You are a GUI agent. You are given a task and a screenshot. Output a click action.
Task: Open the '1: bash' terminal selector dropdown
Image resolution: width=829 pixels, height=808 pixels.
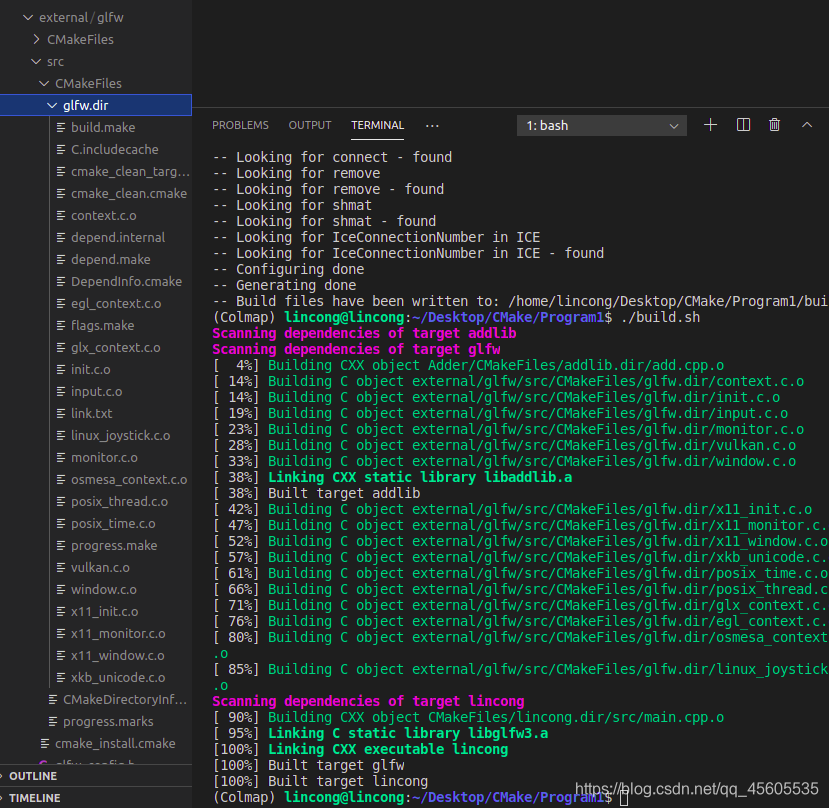(x=602, y=126)
